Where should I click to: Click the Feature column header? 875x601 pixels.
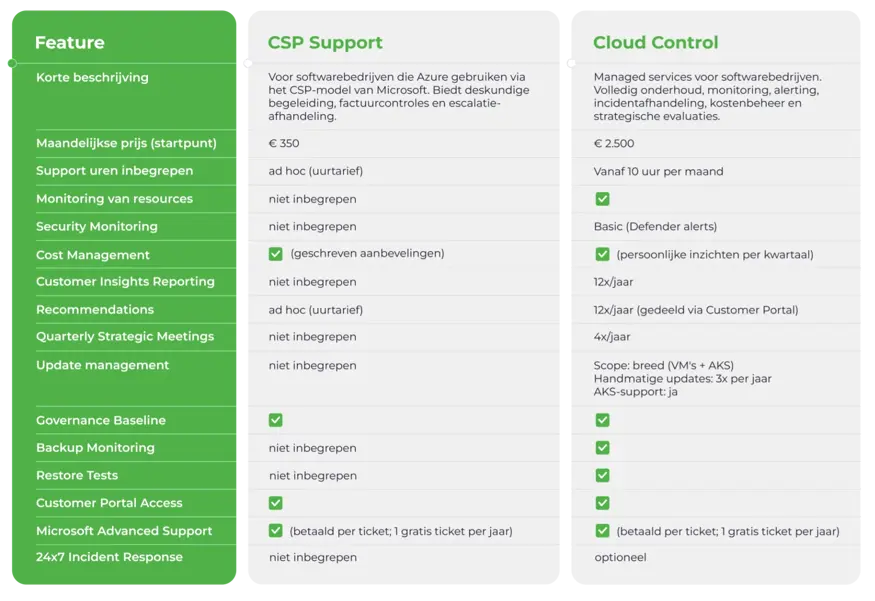point(69,43)
